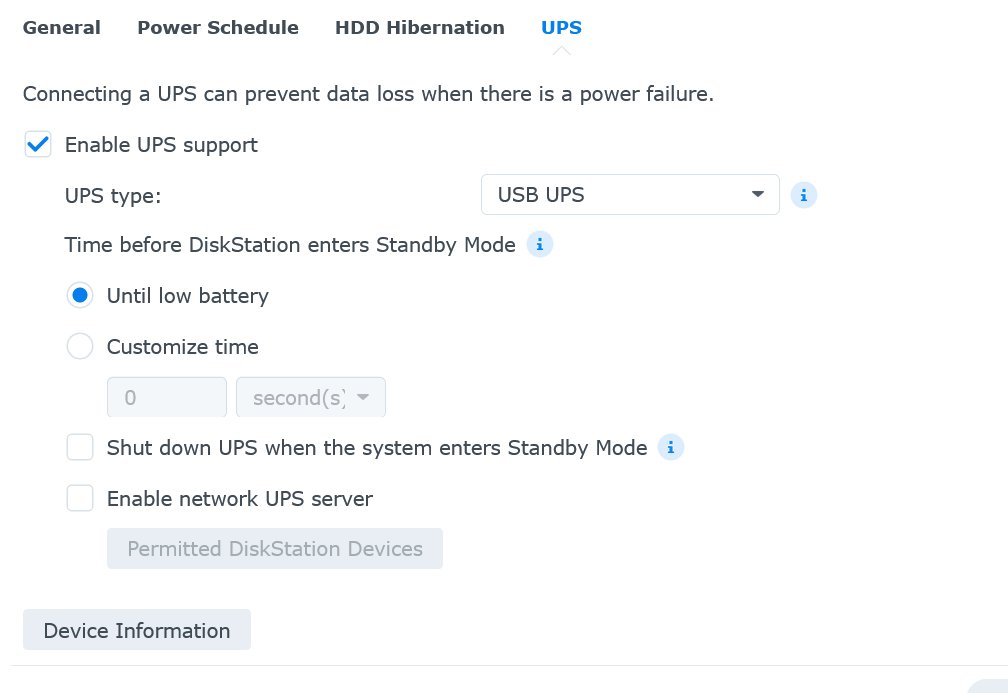The image size is (1008, 693).
Task: Expand the second(s) time unit dropdown
Action: pyautogui.click(x=311, y=397)
